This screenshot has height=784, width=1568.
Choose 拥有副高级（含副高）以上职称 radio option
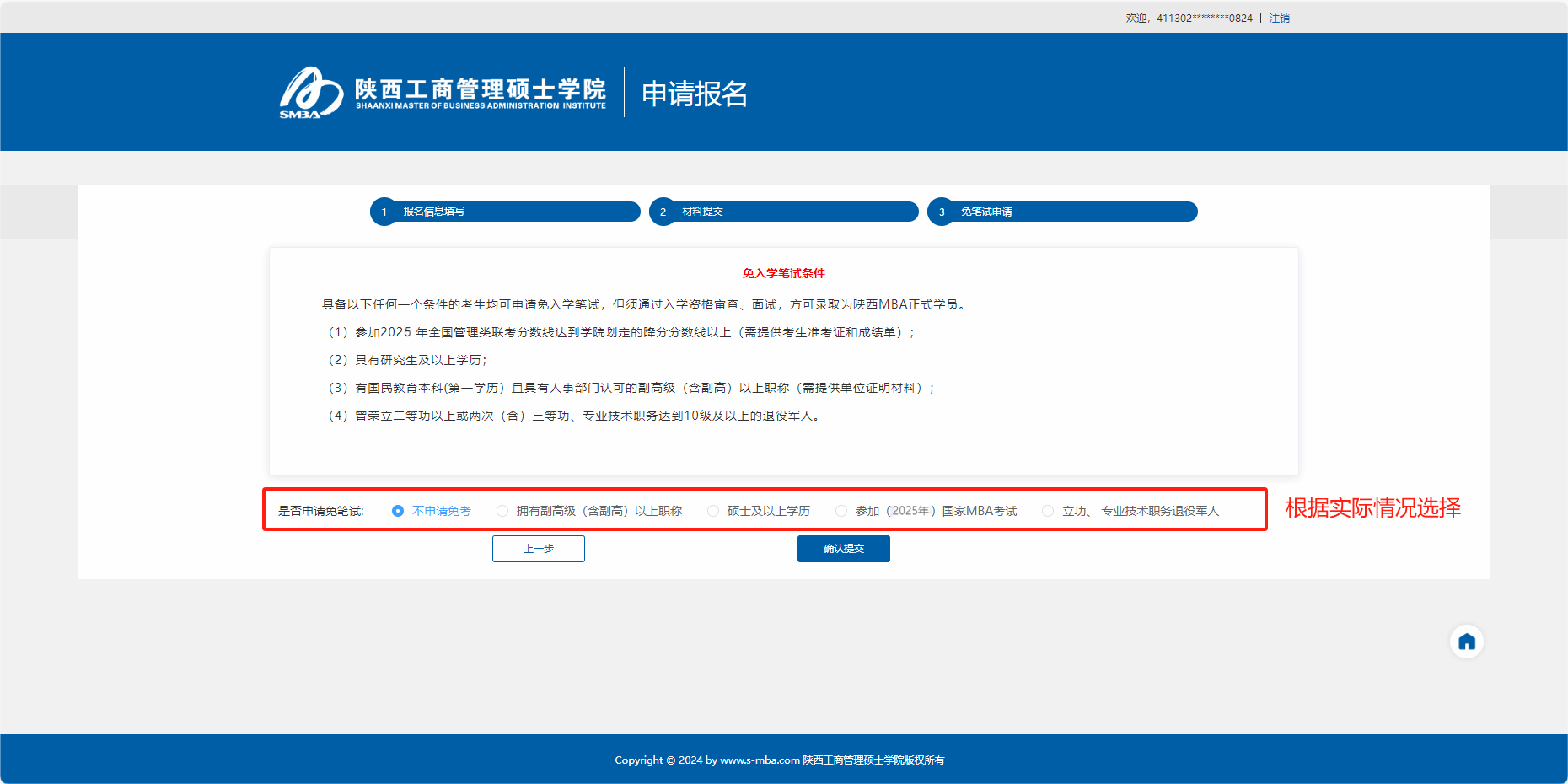click(x=502, y=511)
